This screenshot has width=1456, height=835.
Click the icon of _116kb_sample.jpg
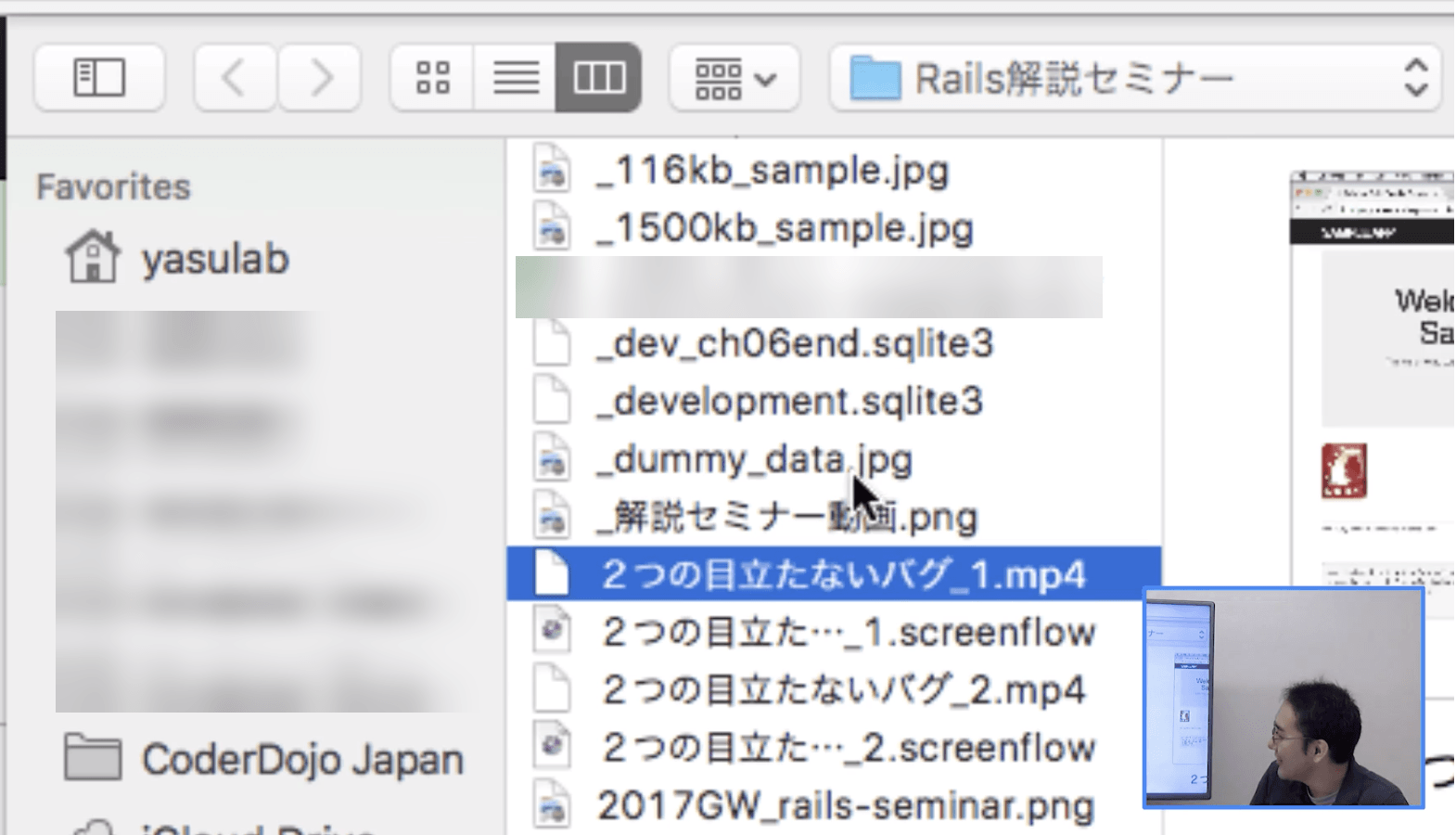coord(552,170)
